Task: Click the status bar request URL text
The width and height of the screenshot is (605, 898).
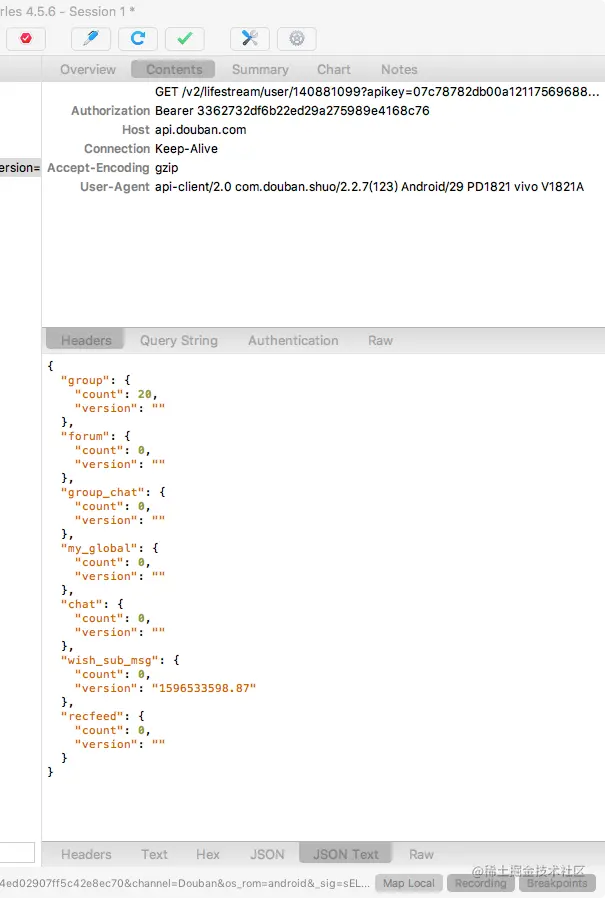Action: tap(185, 883)
